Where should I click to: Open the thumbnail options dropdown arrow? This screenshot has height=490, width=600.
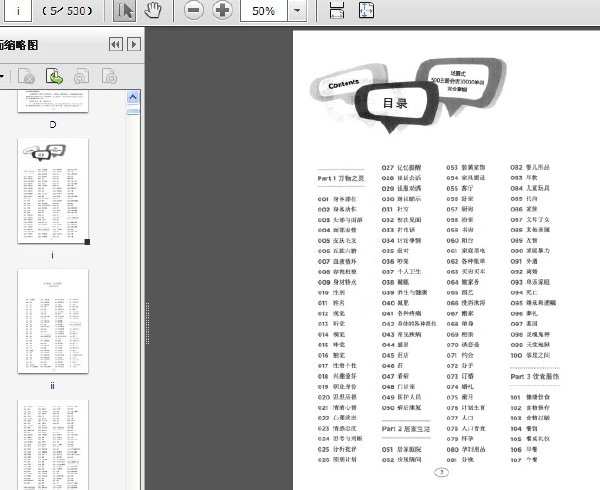pyautogui.click(x=2, y=77)
